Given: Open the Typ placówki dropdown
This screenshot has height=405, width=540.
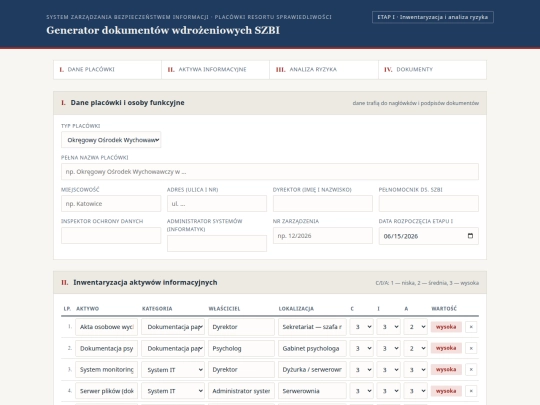Looking at the screenshot, I should (111, 140).
